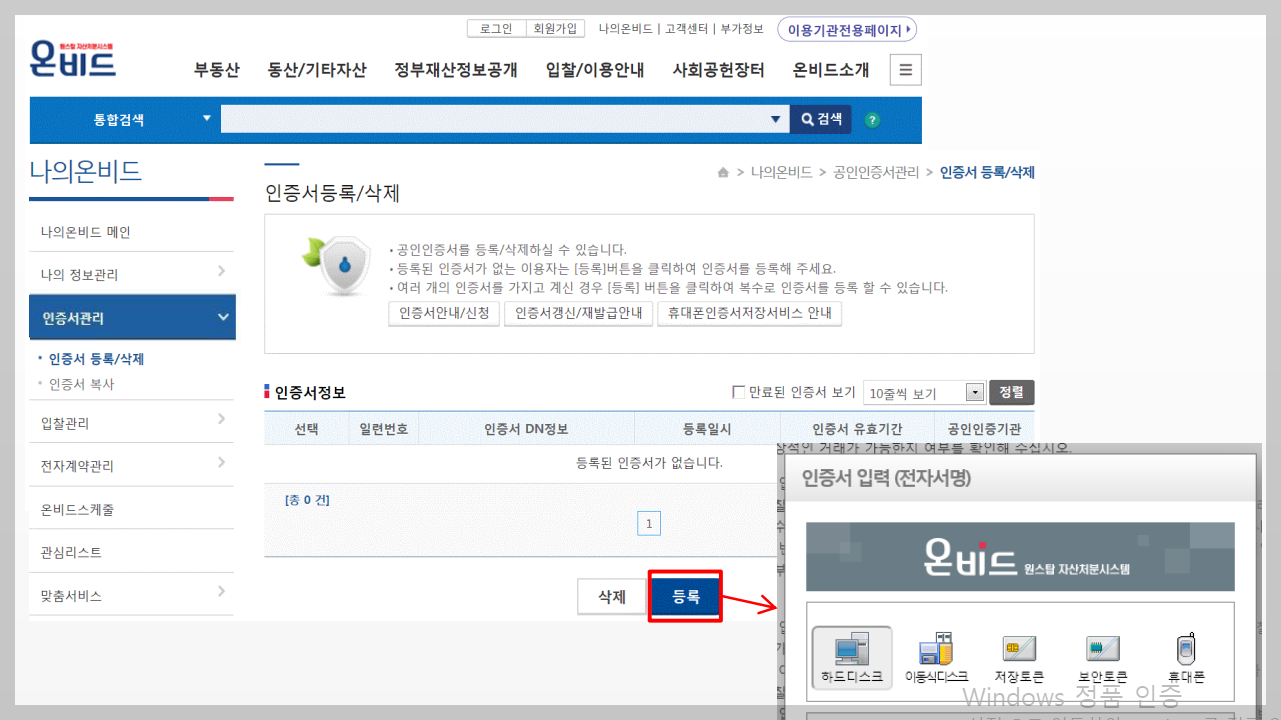Click 나의온비드 breadcrumb link
This screenshot has height=720, width=1281.
tap(782, 173)
